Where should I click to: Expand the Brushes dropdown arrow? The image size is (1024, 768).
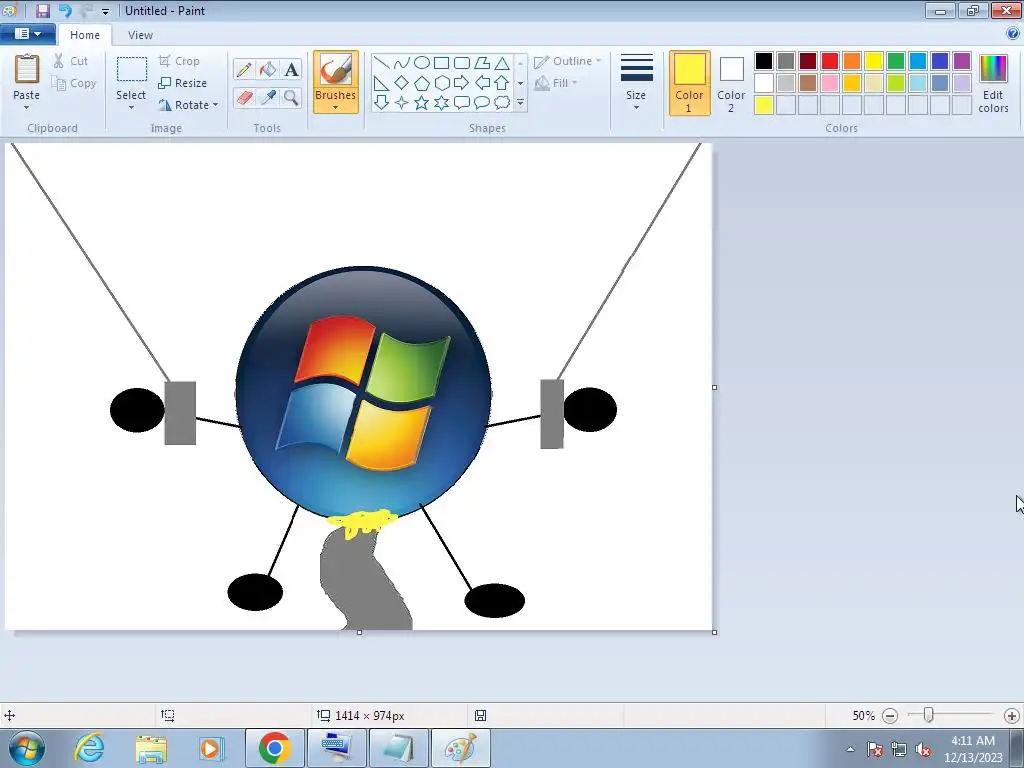point(336,107)
